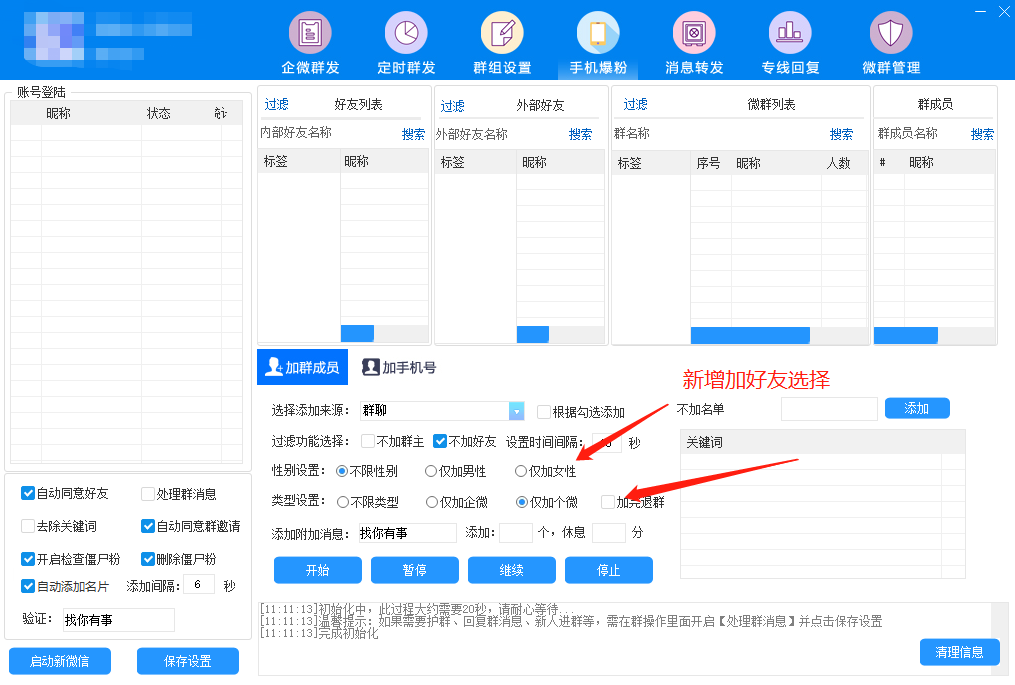
Task: Expand the 选择添加来源 dropdown arrow
Action: coord(517,411)
